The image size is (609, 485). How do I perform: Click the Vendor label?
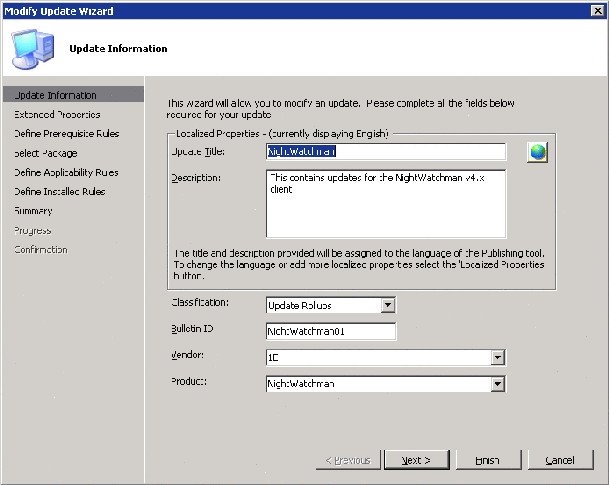(188, 355)
